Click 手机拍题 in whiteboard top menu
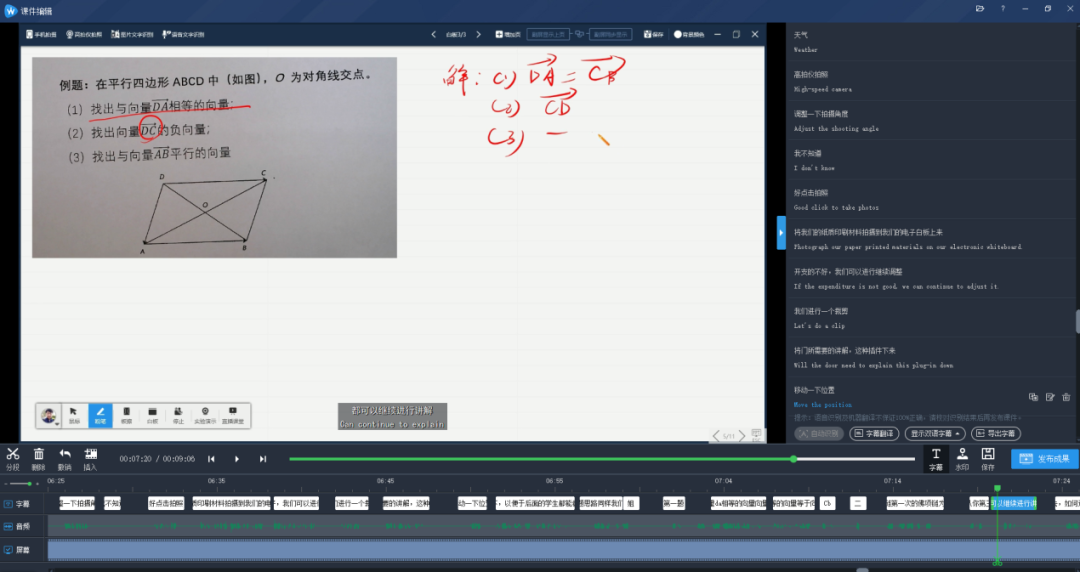The height and width of the screenshot is (572, 1080). (x=43, y=34)
